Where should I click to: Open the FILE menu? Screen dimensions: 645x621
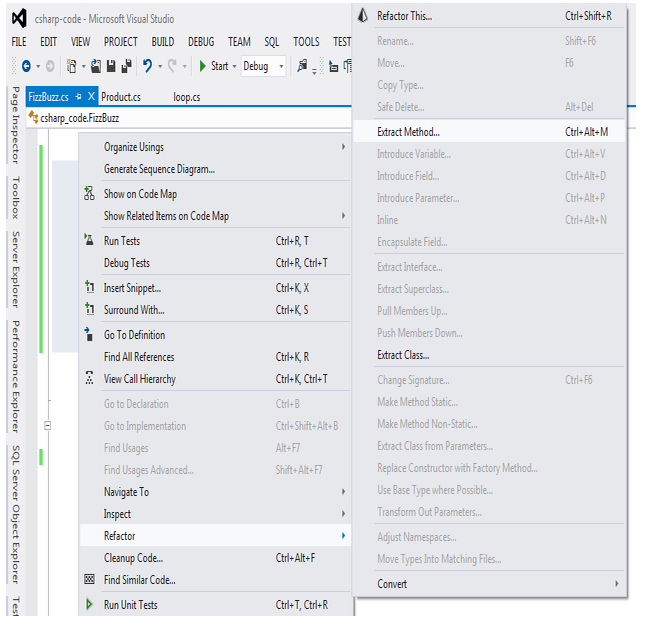point(19,42)
